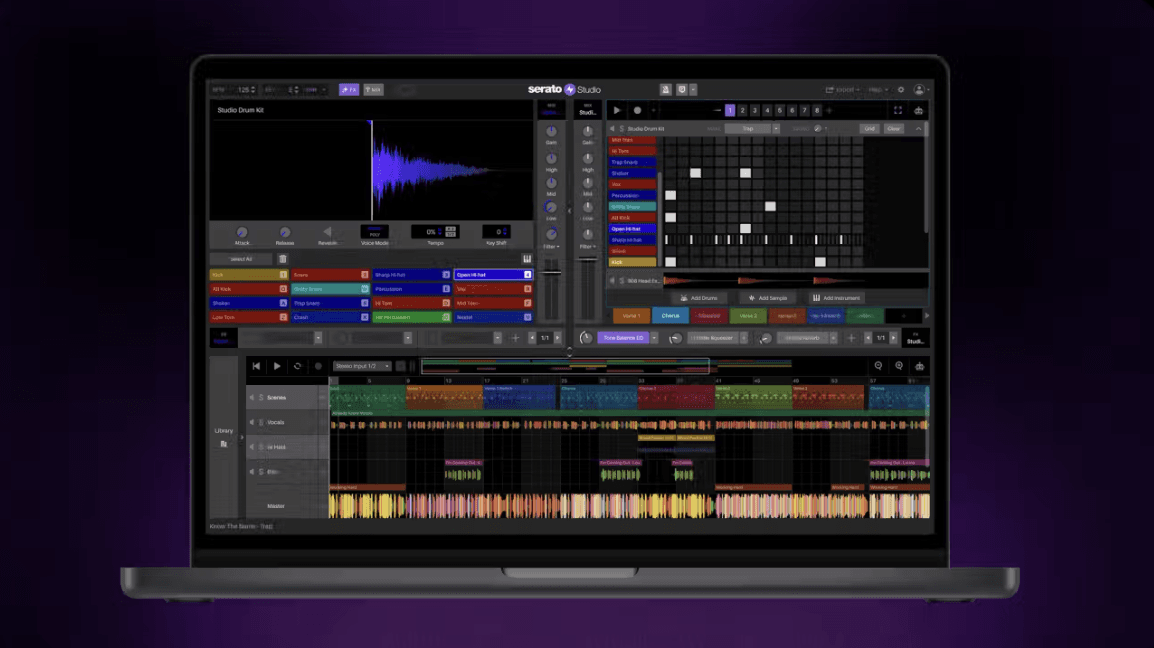
Task: Click Add Drums button
Action: [x=698, y=298]
